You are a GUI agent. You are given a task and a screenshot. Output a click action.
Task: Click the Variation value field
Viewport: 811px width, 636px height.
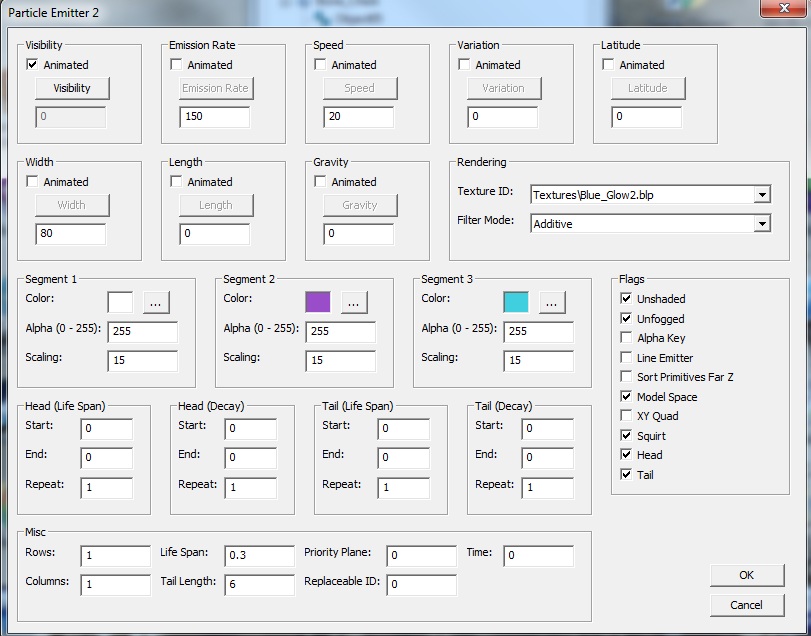point(503,117)
